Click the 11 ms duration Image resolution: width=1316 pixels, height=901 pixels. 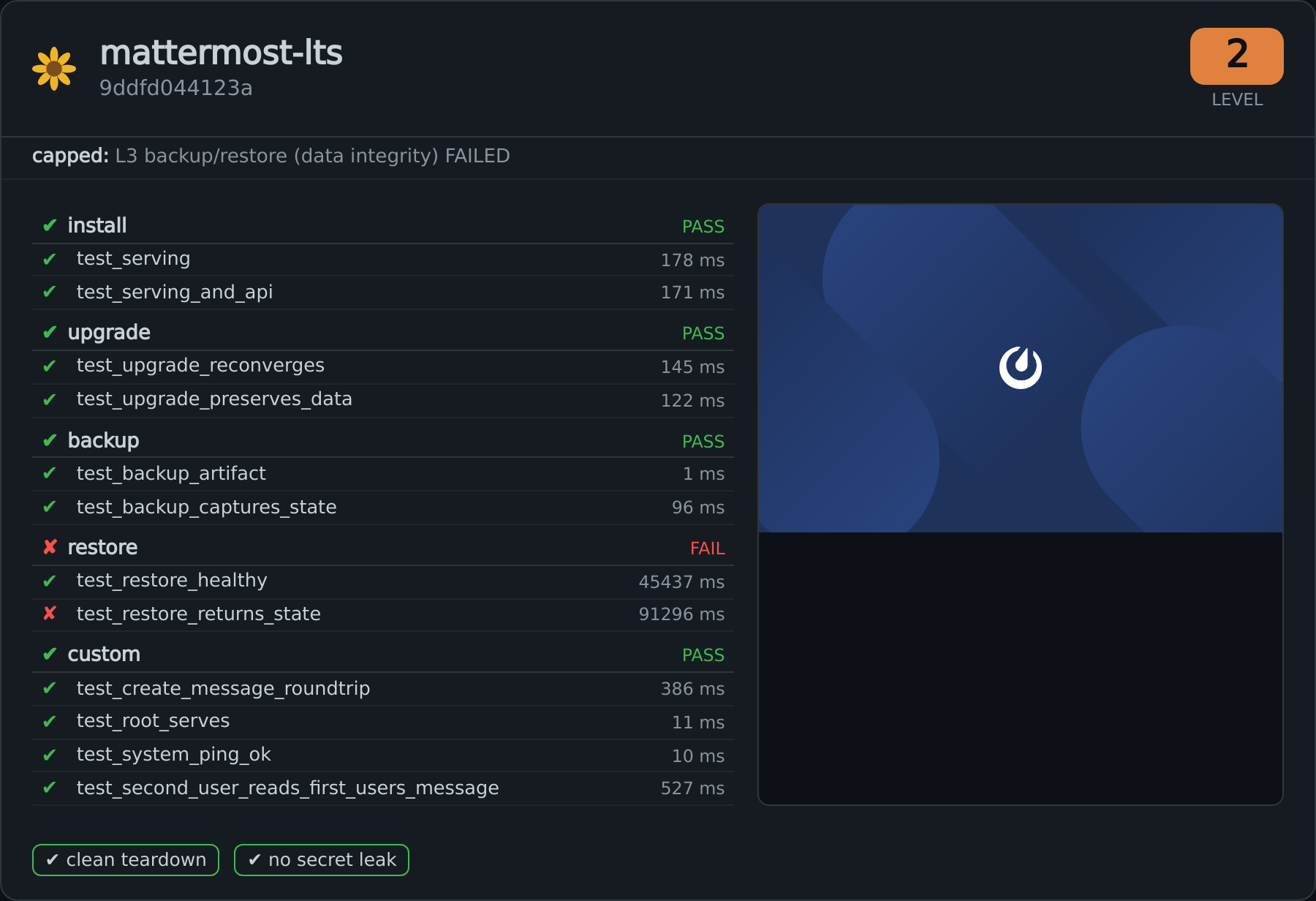point(698,723)
